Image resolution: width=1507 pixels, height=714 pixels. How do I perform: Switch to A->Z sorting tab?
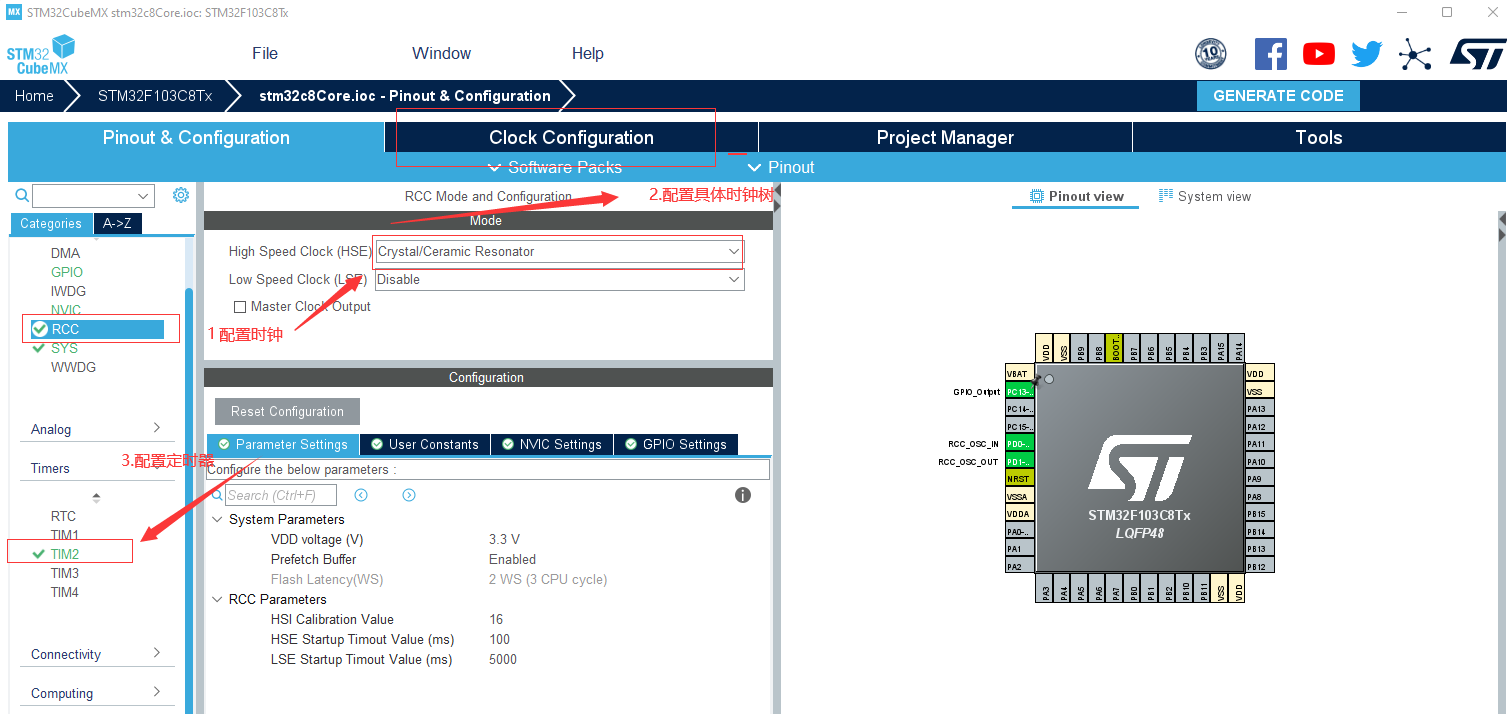(118, 223)
